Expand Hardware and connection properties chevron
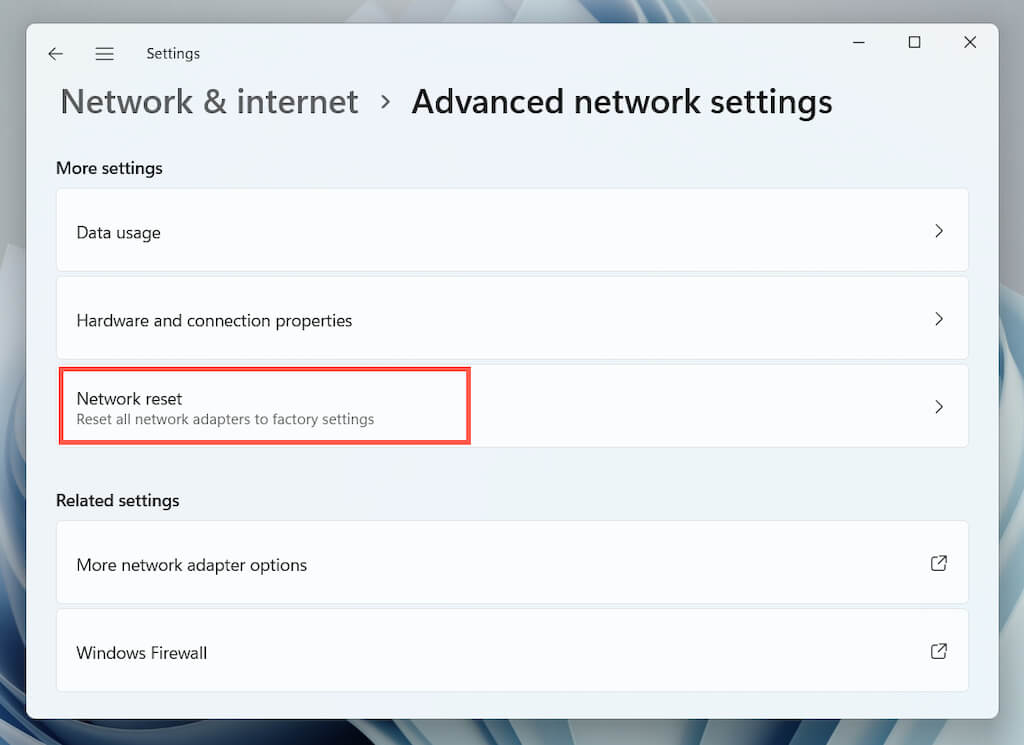The width and height of the screenshot is (1024, 745). pyautogui.click(x=938, y=319)
